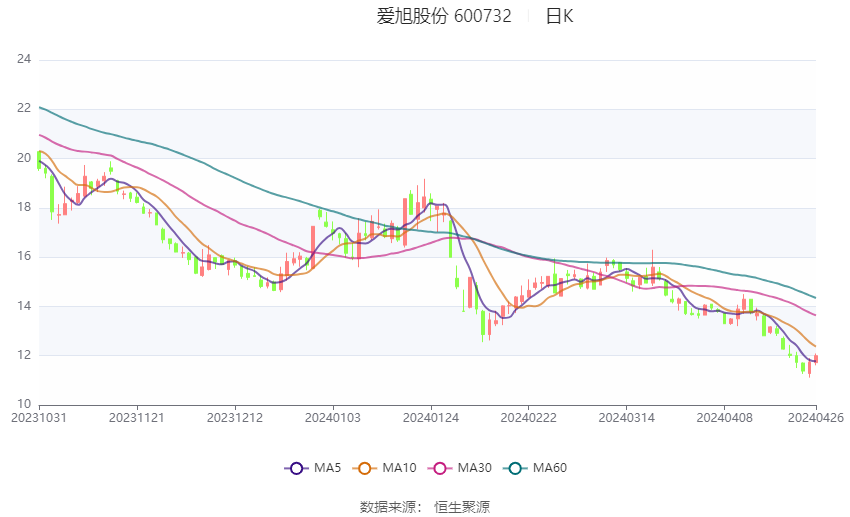Toggle the MA60 legend series
850x517 pixels.
[x=535, y=468]
